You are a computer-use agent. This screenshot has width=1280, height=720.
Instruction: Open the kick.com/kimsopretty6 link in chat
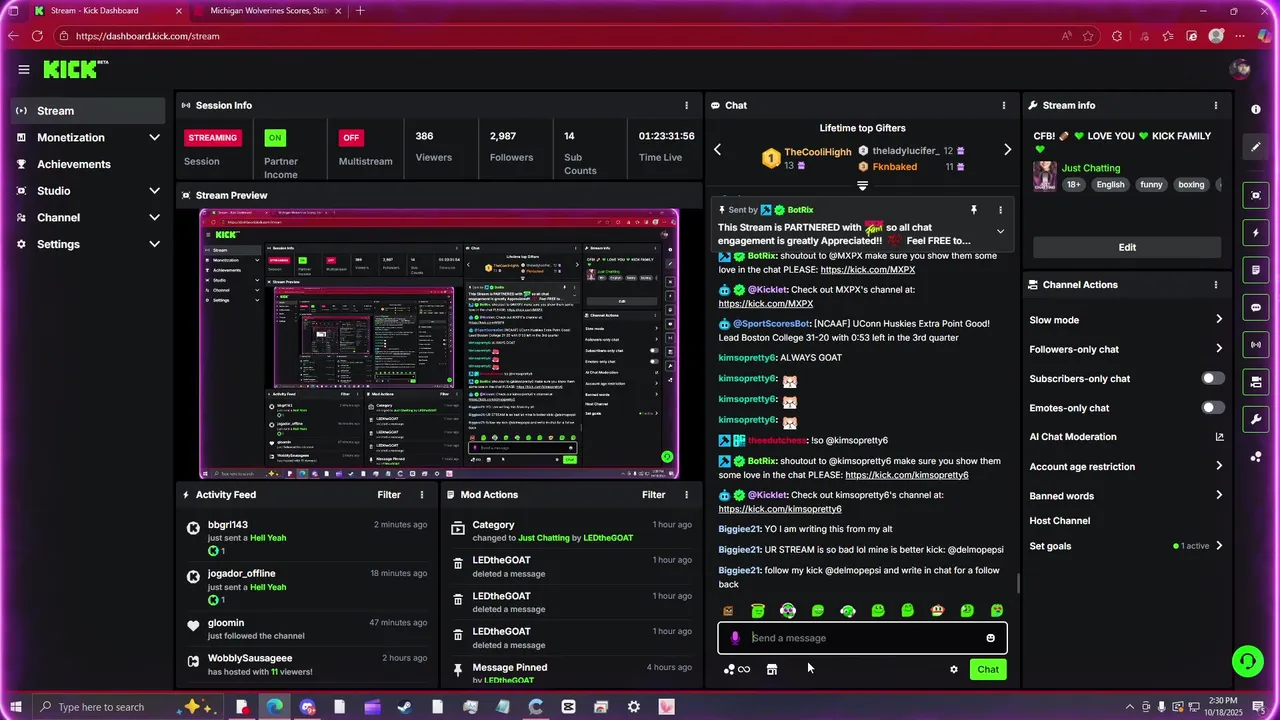[780, 509]
